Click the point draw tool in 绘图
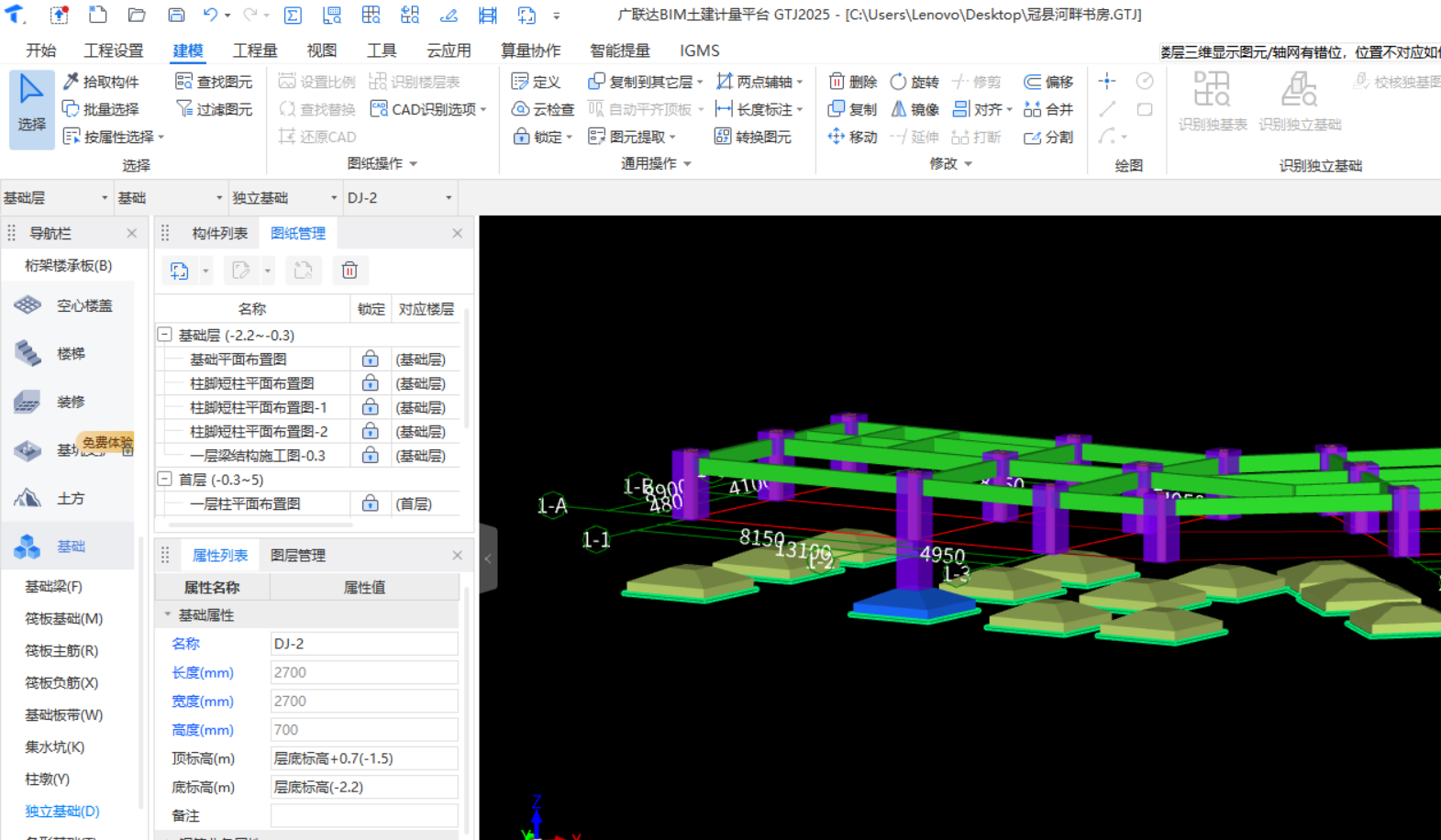The width and height of the screenshot is (1441, 840). [1107, 82]
